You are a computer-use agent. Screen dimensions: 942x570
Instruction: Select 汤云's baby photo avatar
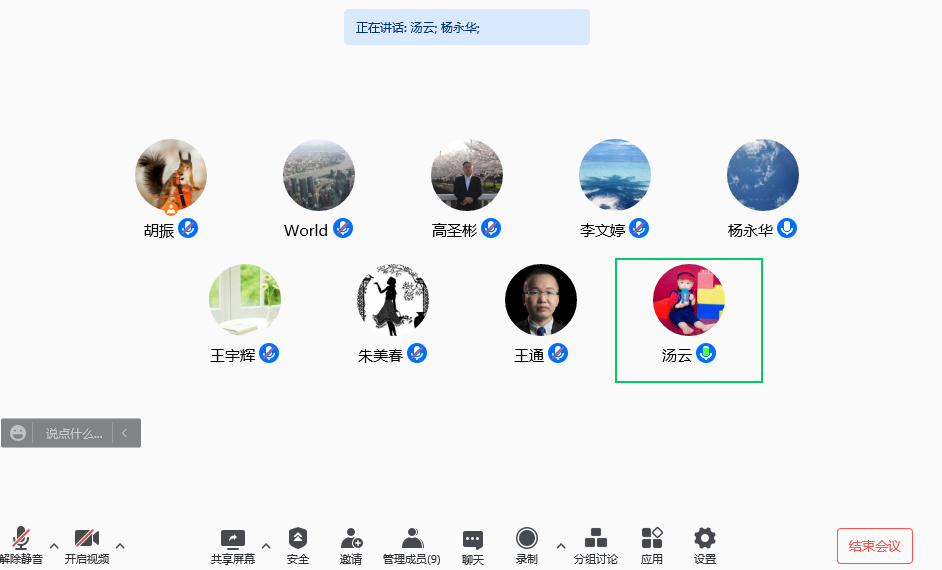tap(689, 300)
